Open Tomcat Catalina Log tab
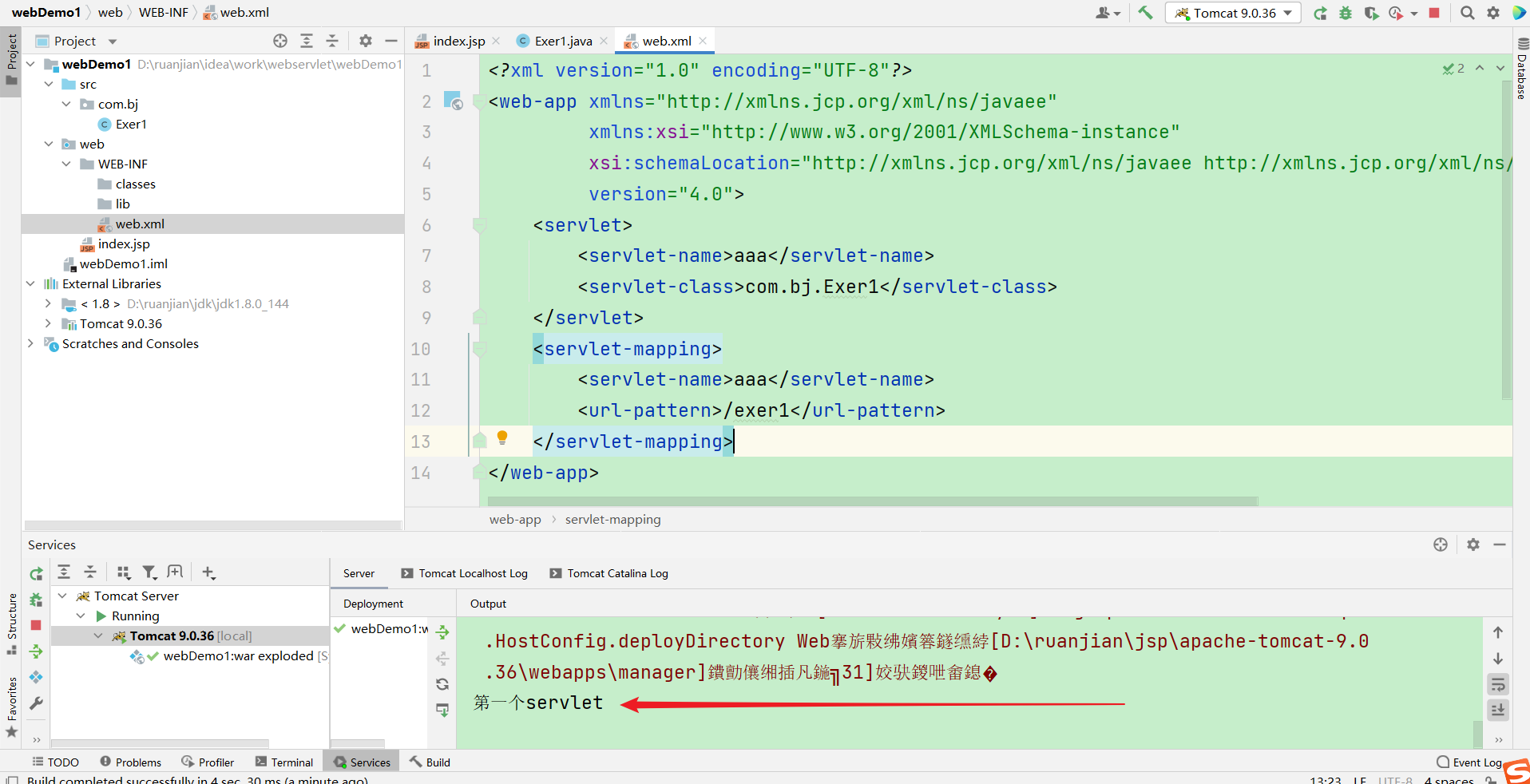The width and height of the screenshot is (1530, 784). [x=609, y=573]
